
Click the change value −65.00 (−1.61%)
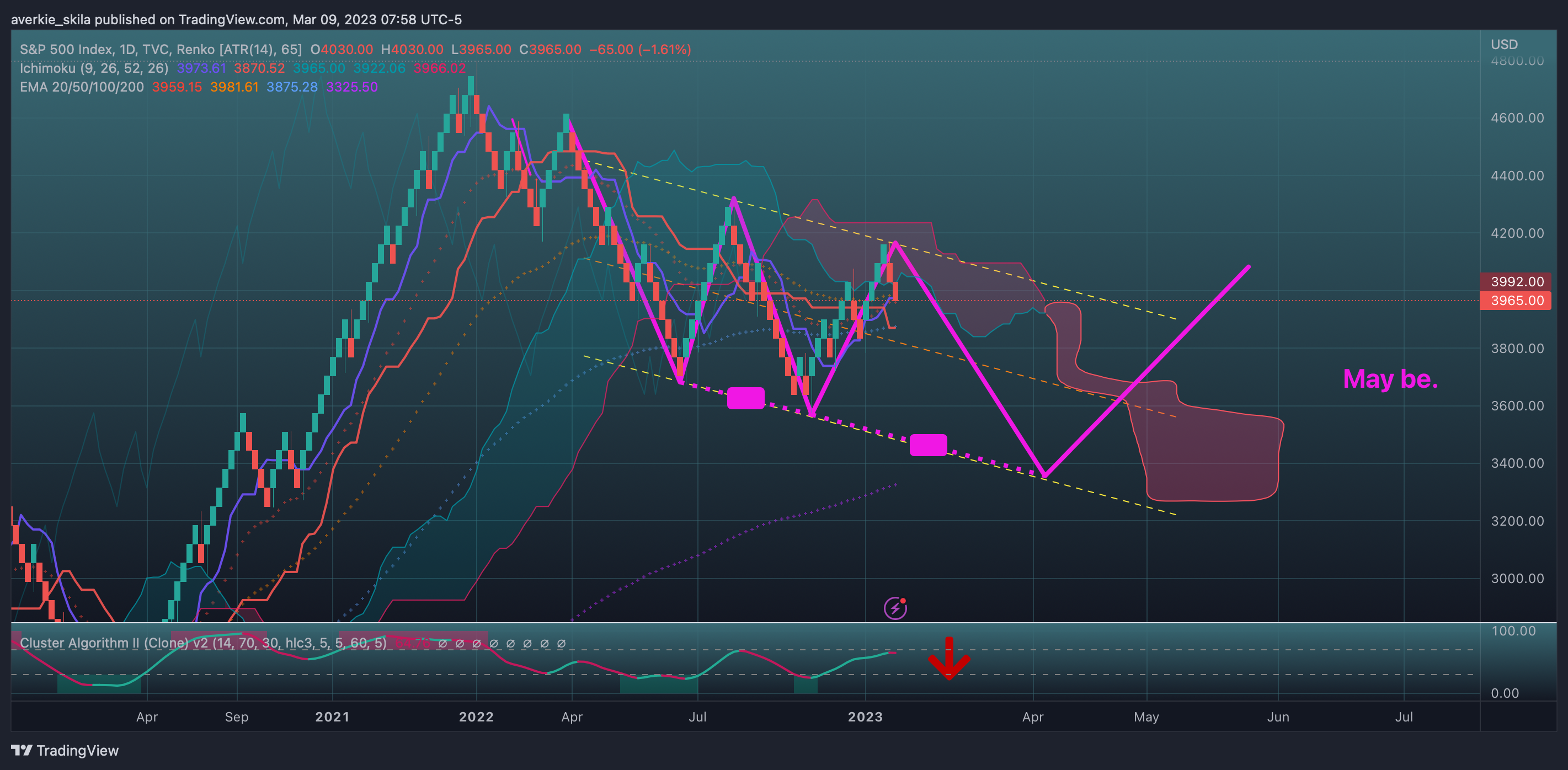click(x=640, y=49)
